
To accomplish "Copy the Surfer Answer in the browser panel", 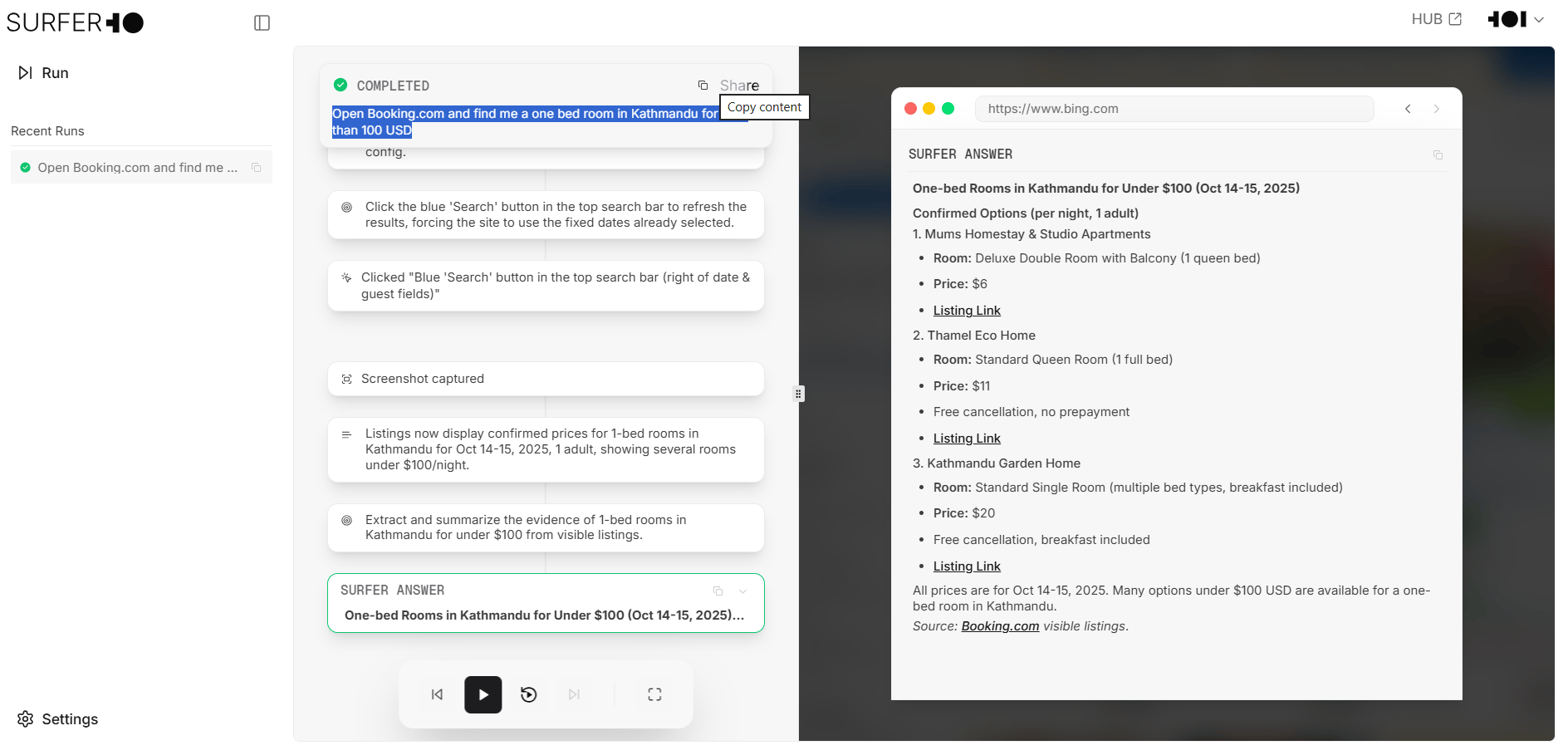I will [x=1438, y=155].
